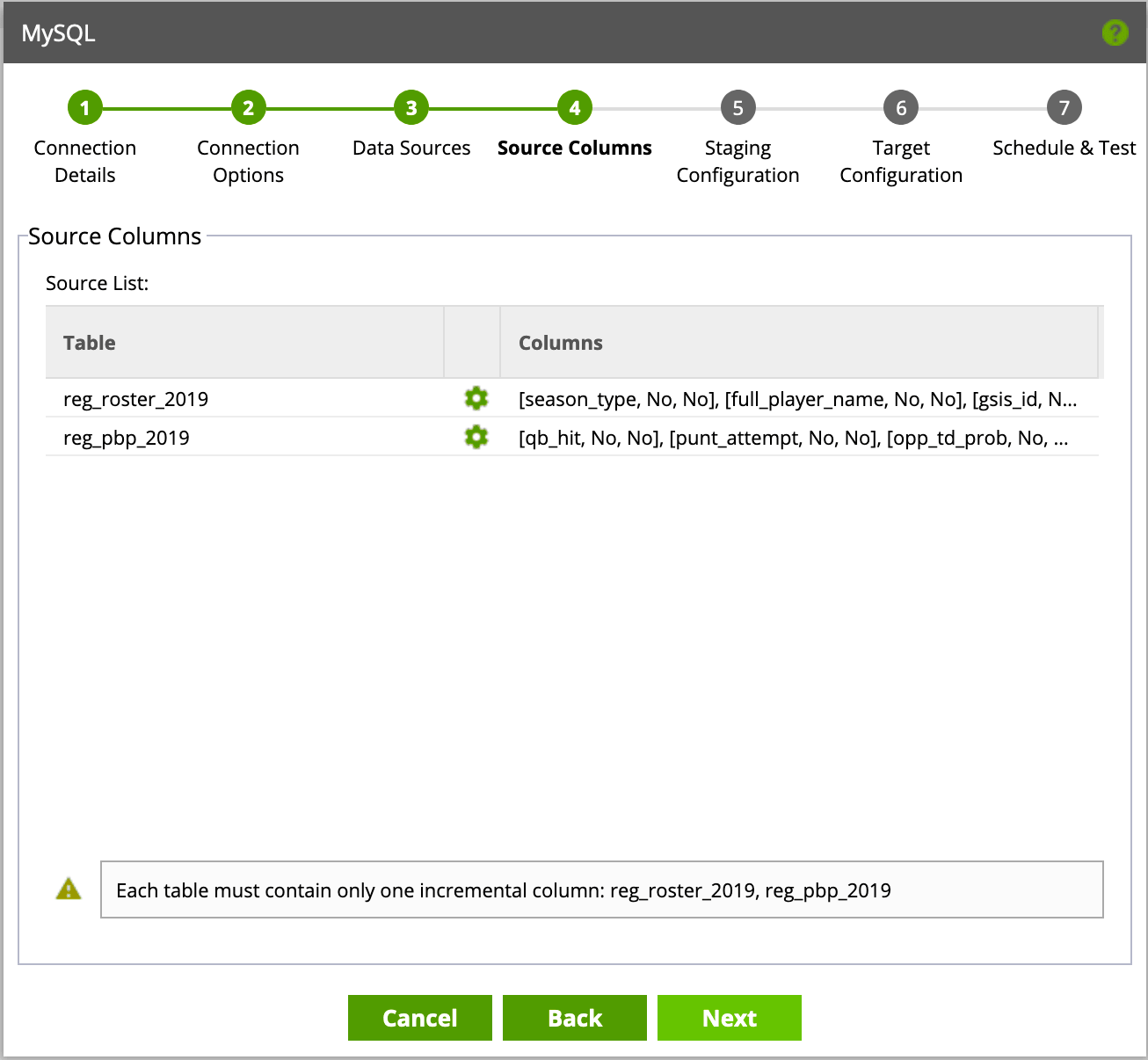The height and width of the screenshot is (1060, 1148).
Task: Go to step 2 circle
Action: pos(249,108)
